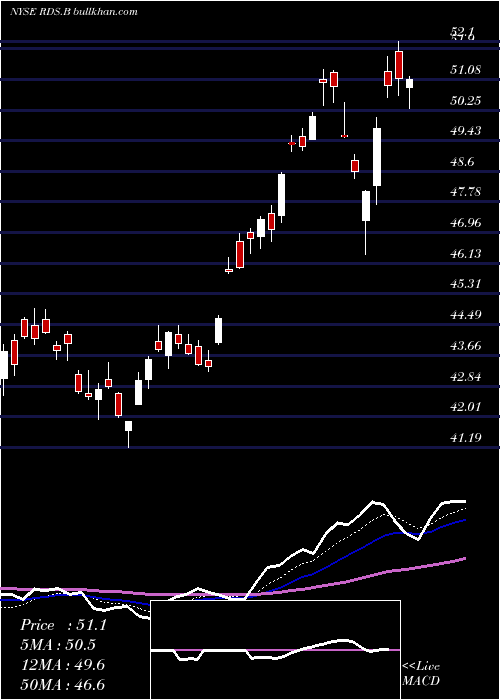Click the NYSE RDS.B bullkhan.com chart title
The image size is (500, 700).
tap(74, 12)
